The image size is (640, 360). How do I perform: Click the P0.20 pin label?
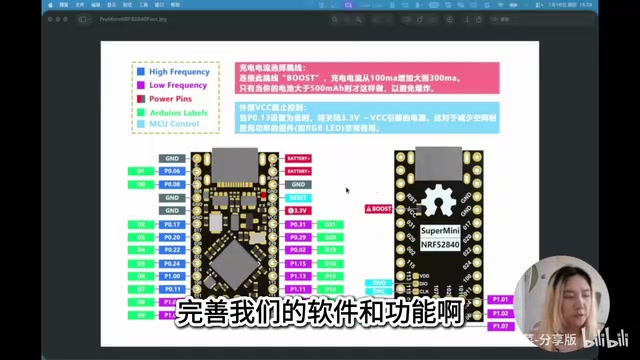coord(172,237)
